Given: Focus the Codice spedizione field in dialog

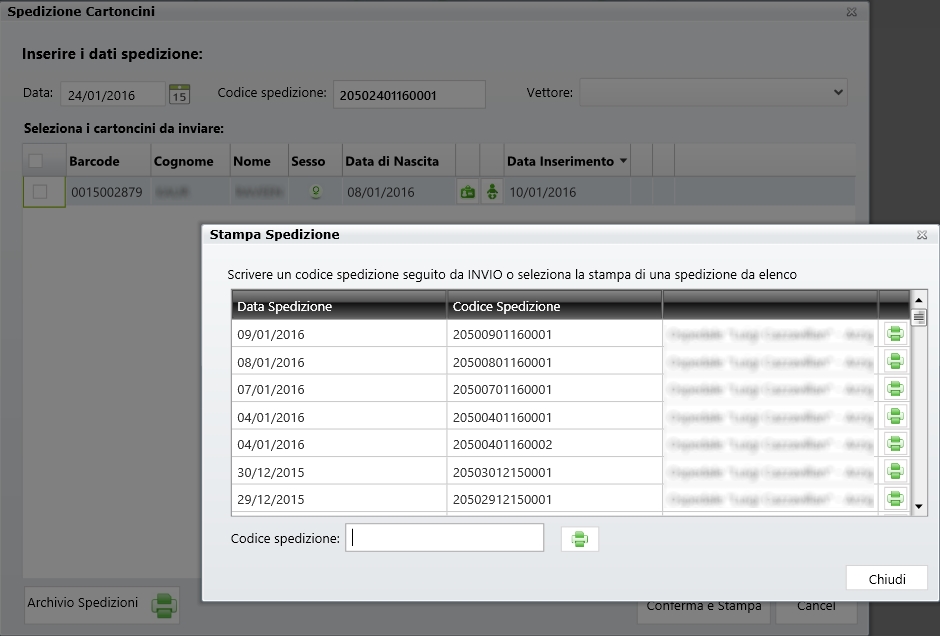Looking at the screenshot, I should (x=444, y=538).
